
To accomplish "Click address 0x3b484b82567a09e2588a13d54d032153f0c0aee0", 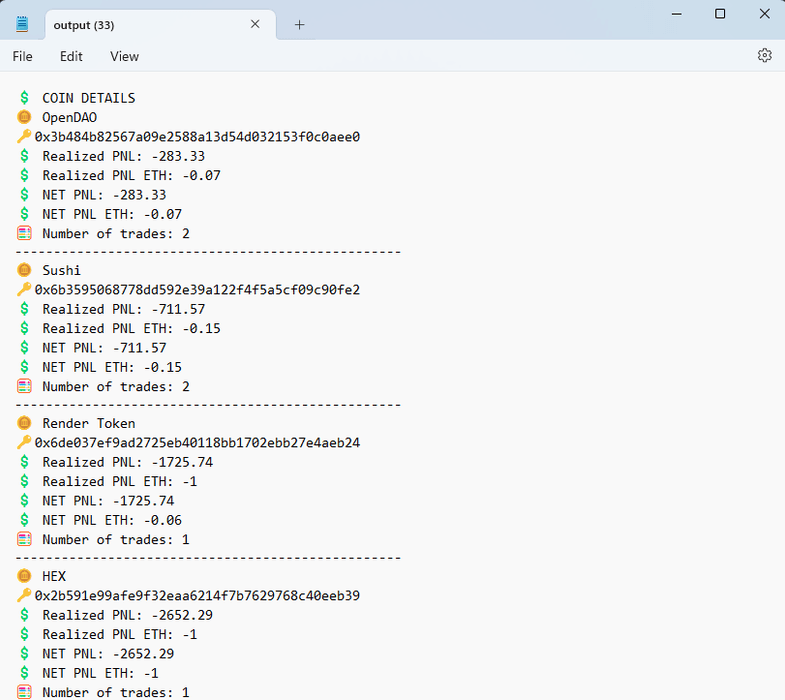I will [x=197, y=137].
